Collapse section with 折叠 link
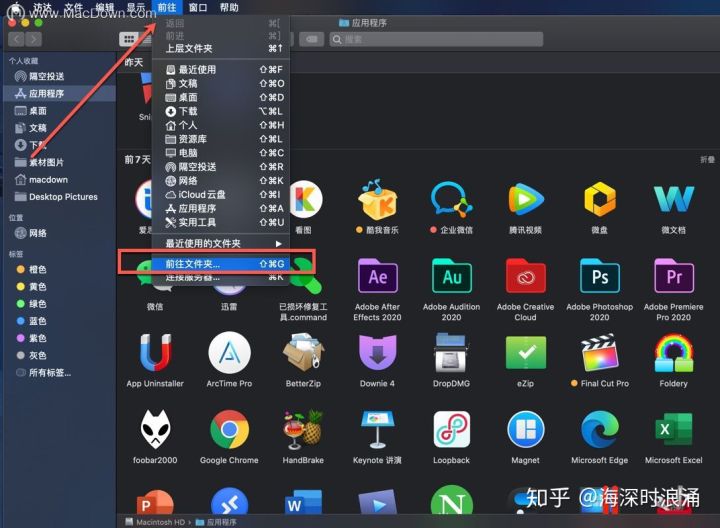The width and height of the screenshot is (720, 528). click(x=708, y=160)
